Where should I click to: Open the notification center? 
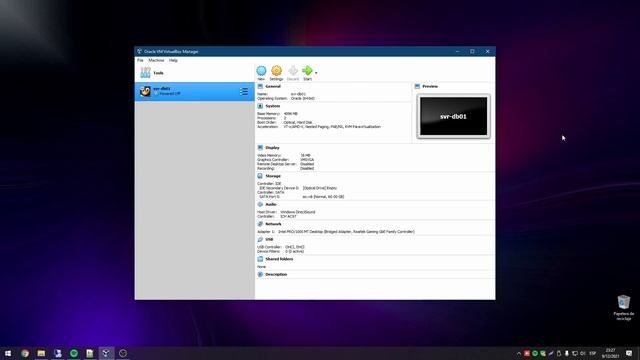629,353
